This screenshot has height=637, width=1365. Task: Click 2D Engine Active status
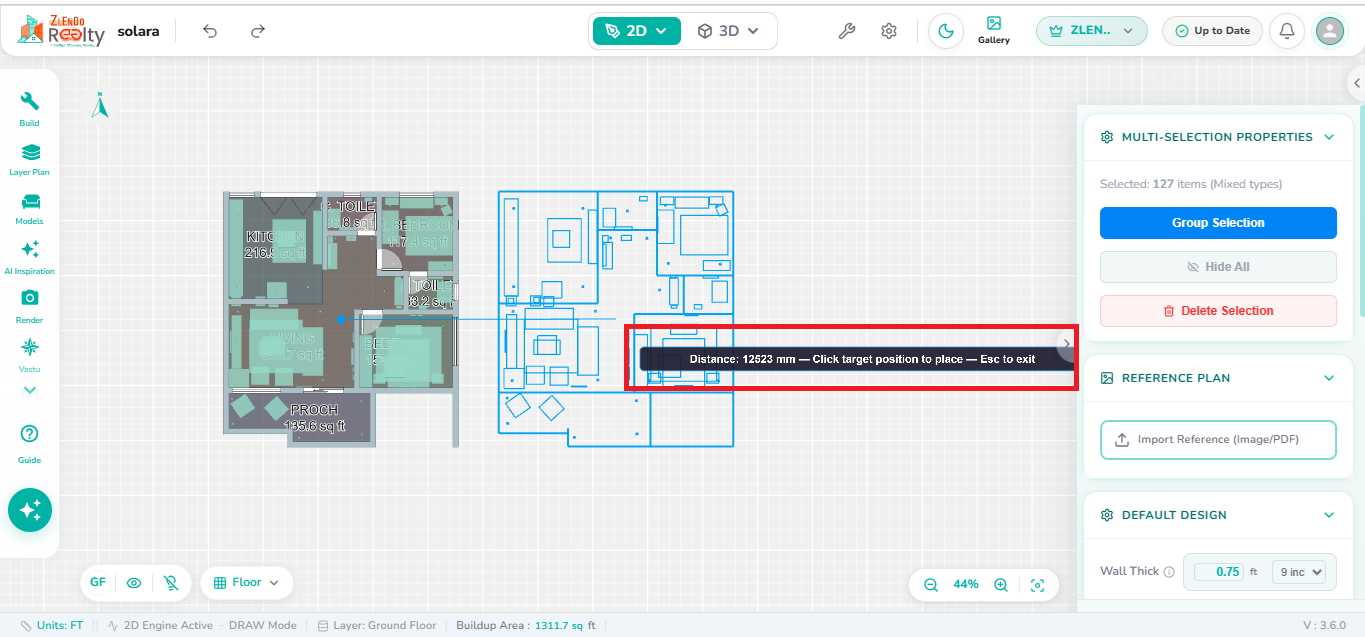(x=160, y=626)
